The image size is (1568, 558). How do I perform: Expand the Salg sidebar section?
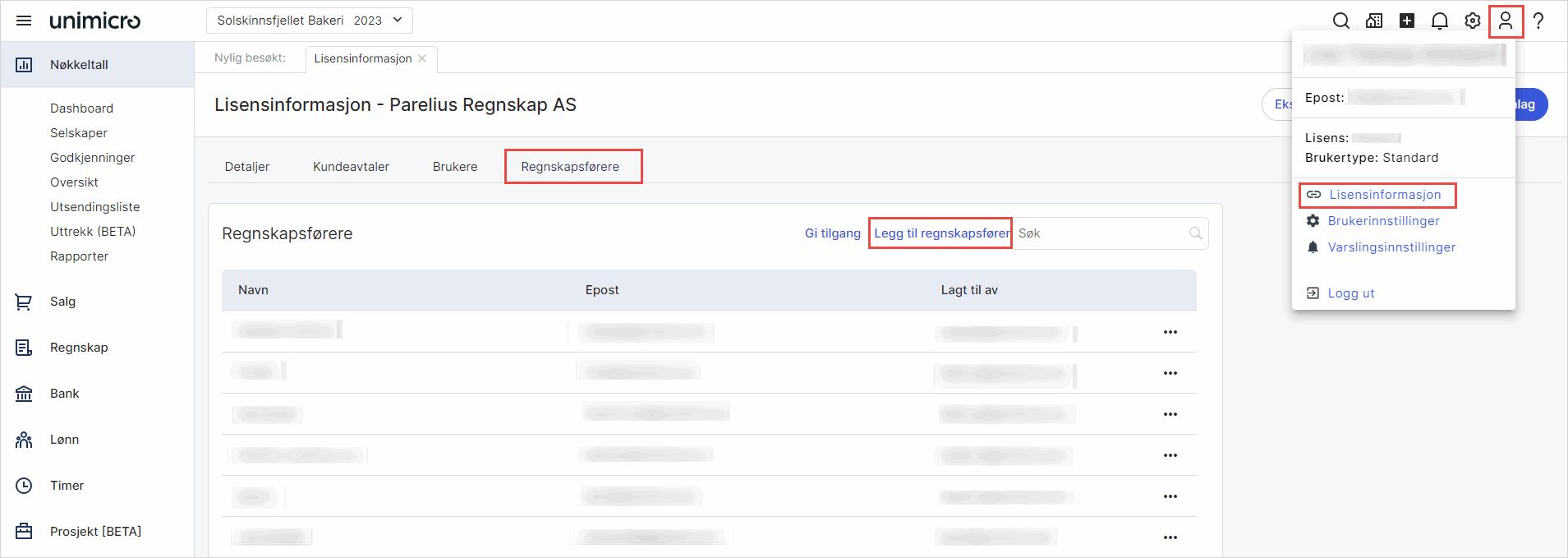62,302
